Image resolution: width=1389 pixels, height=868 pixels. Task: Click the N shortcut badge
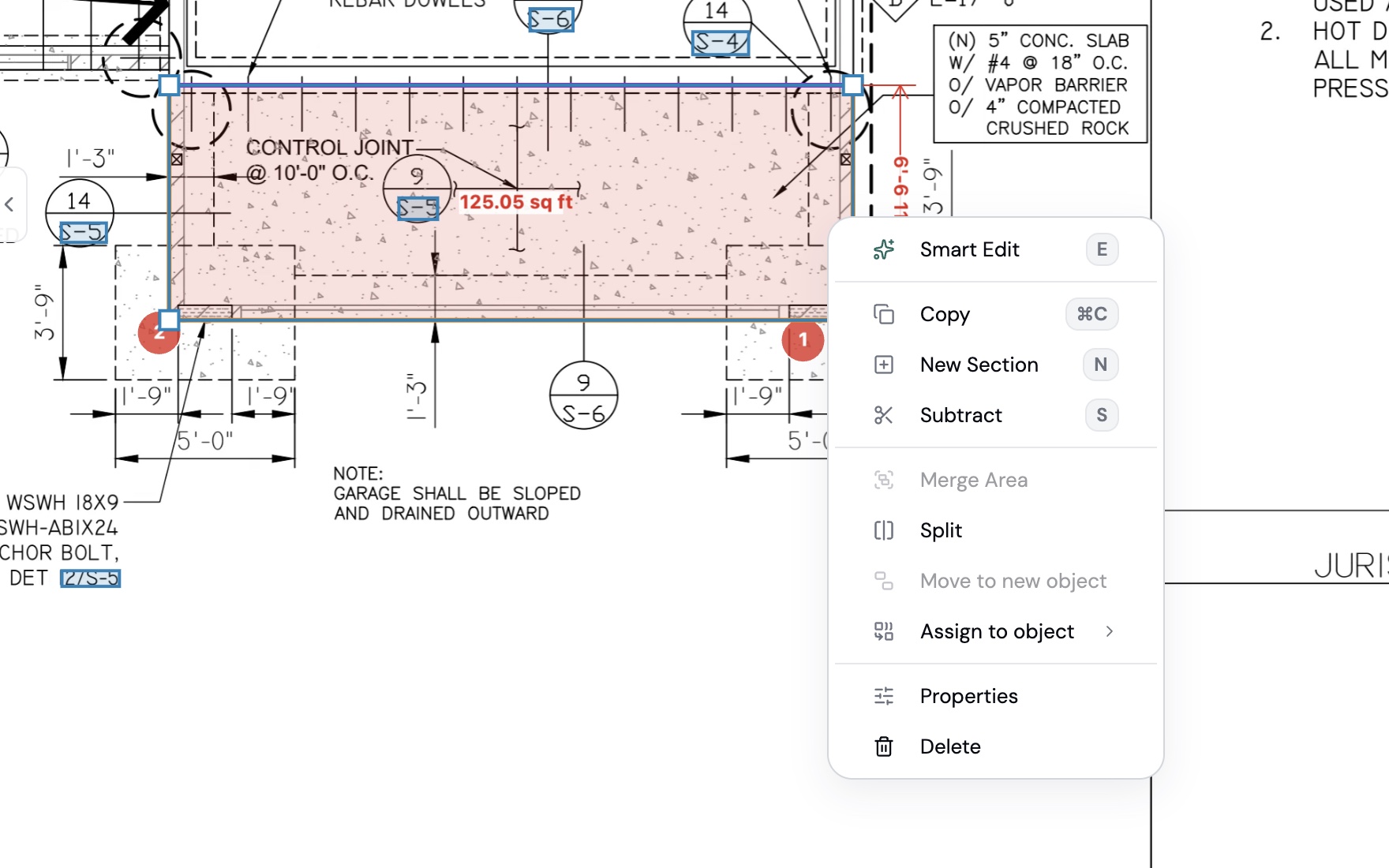point(1101,365)
